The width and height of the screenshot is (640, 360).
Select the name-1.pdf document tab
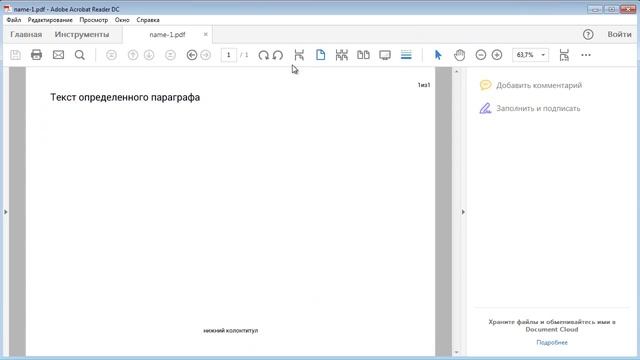(167, 35)
